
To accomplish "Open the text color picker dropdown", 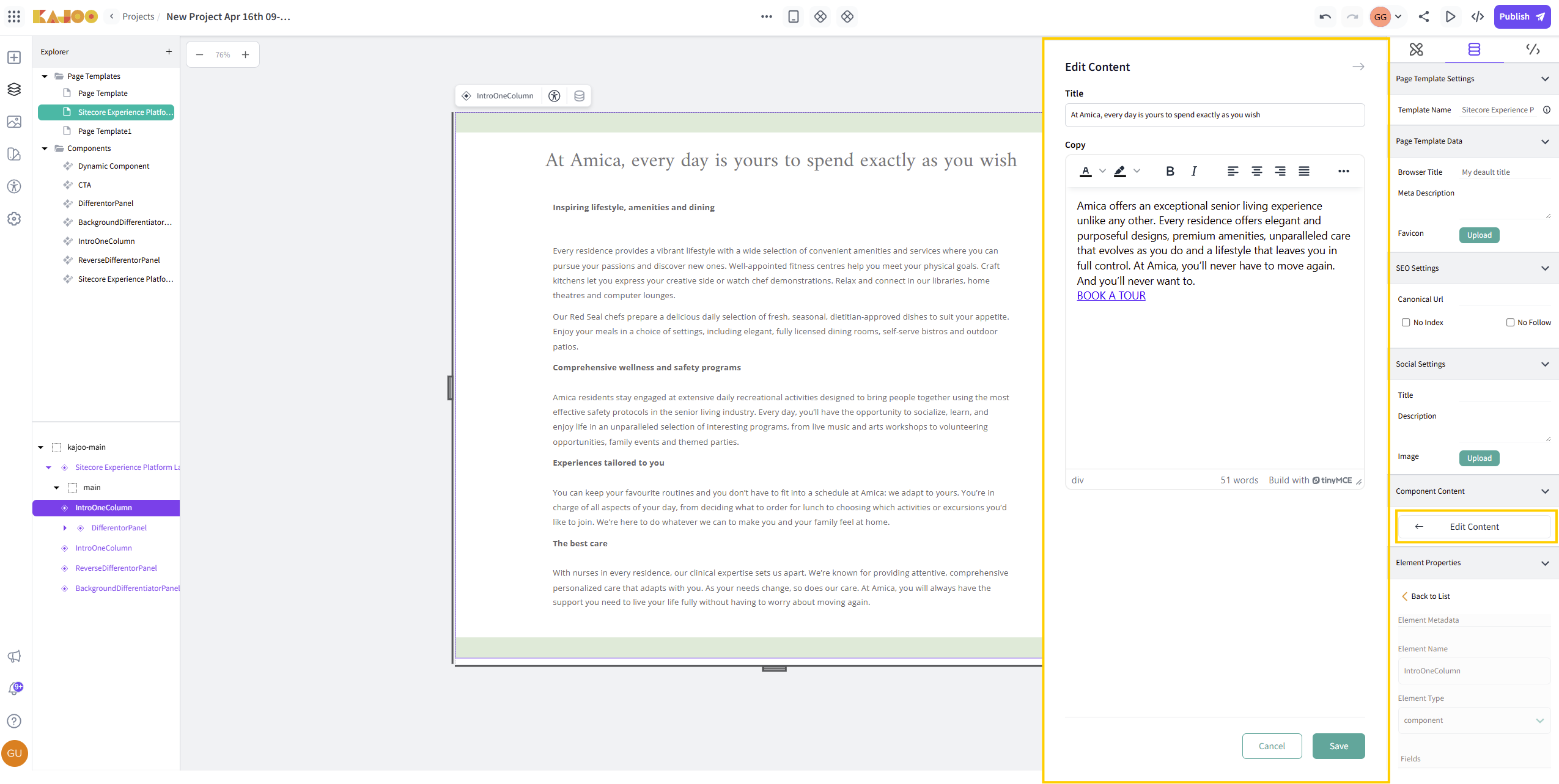I will tap(1102, 171).
